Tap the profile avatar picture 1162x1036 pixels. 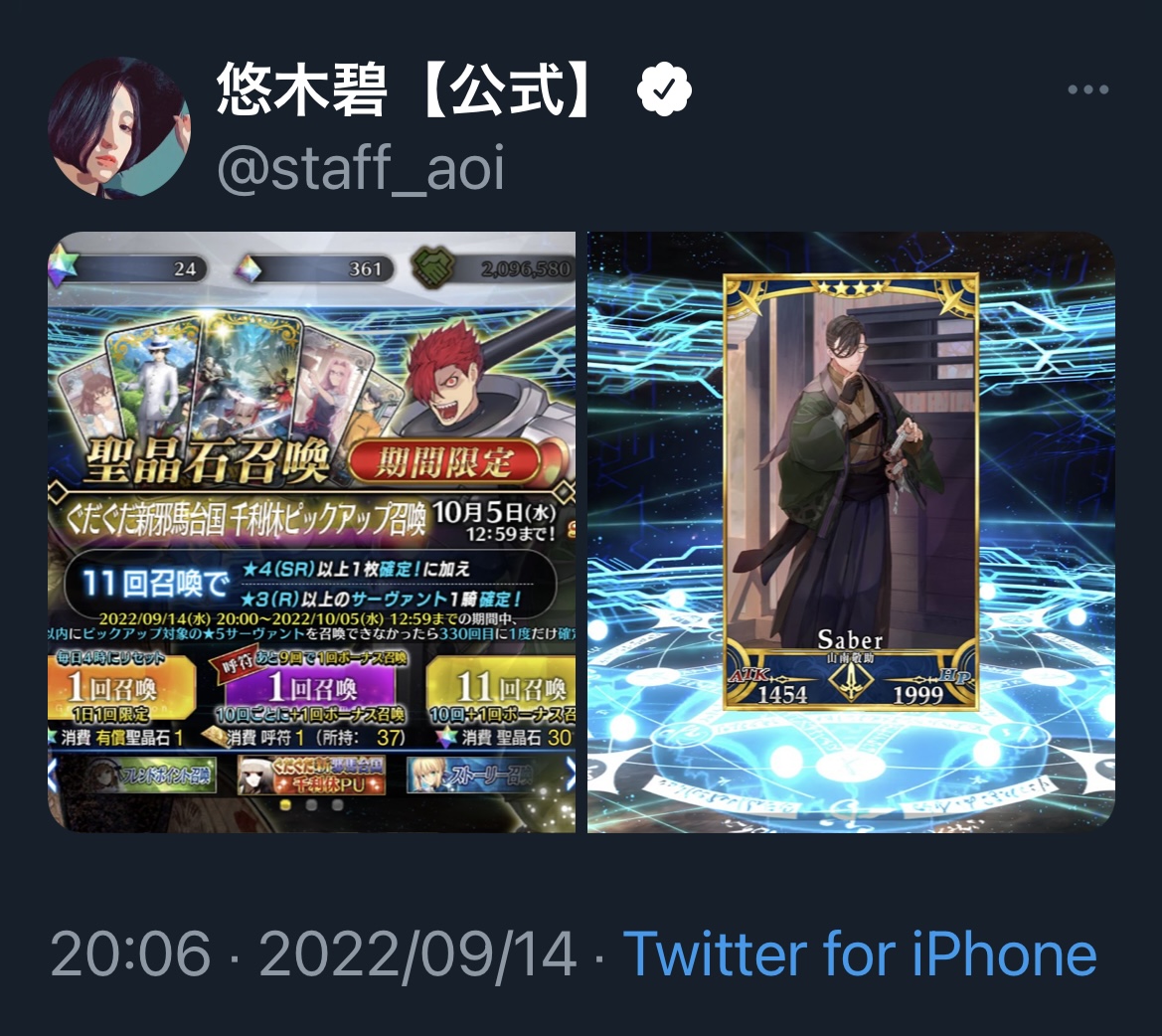119,127
